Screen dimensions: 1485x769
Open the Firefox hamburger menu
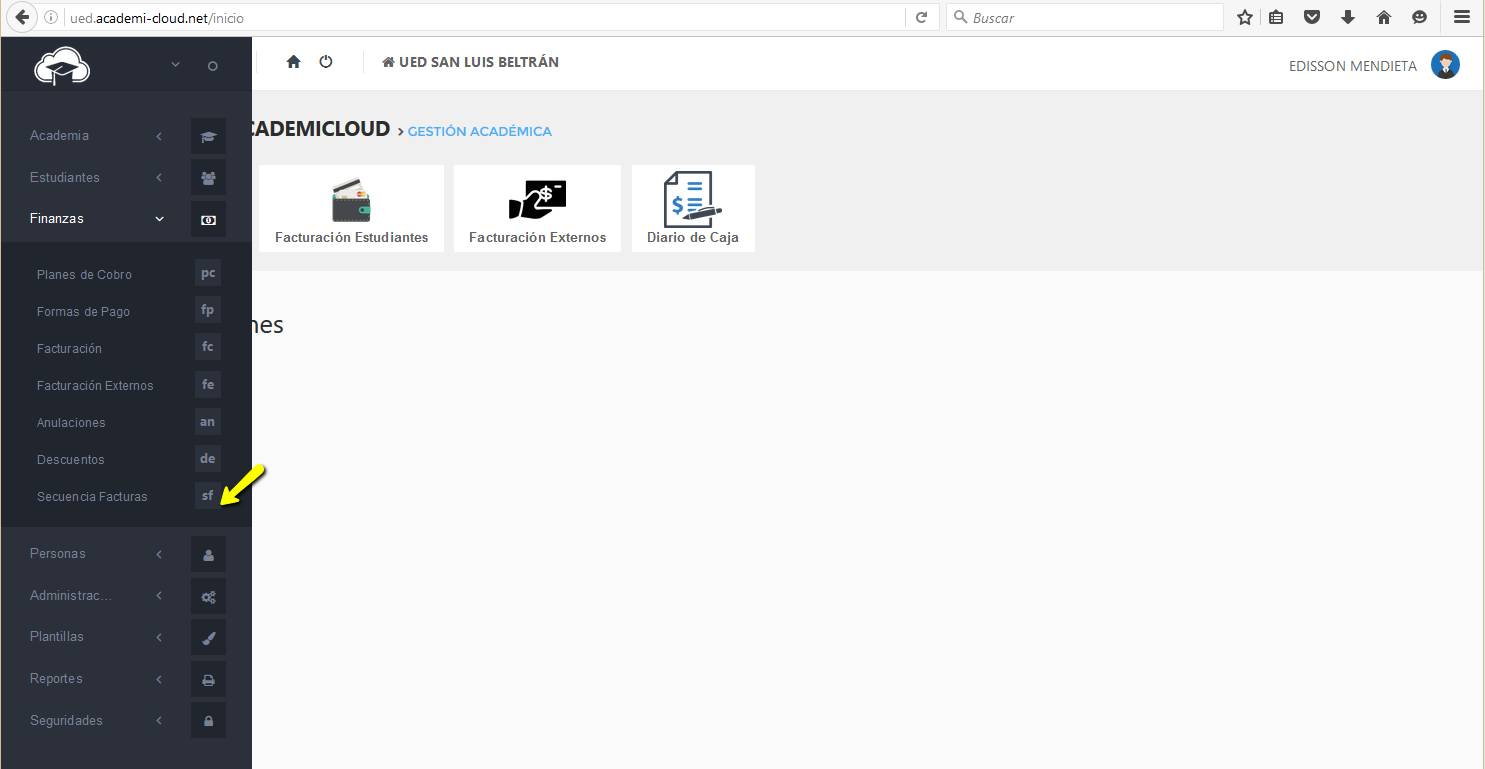pos(1462,17)
